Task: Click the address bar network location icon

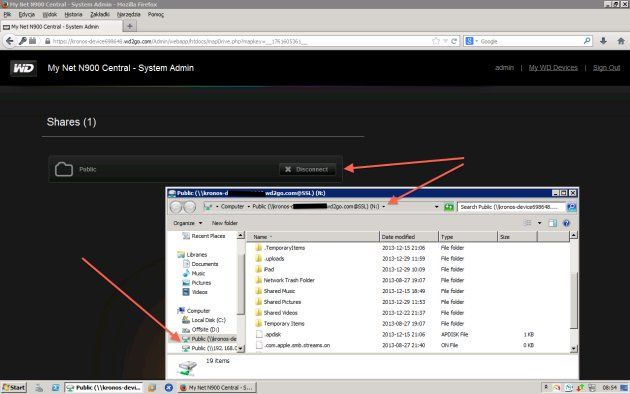Action: (208, 207)
